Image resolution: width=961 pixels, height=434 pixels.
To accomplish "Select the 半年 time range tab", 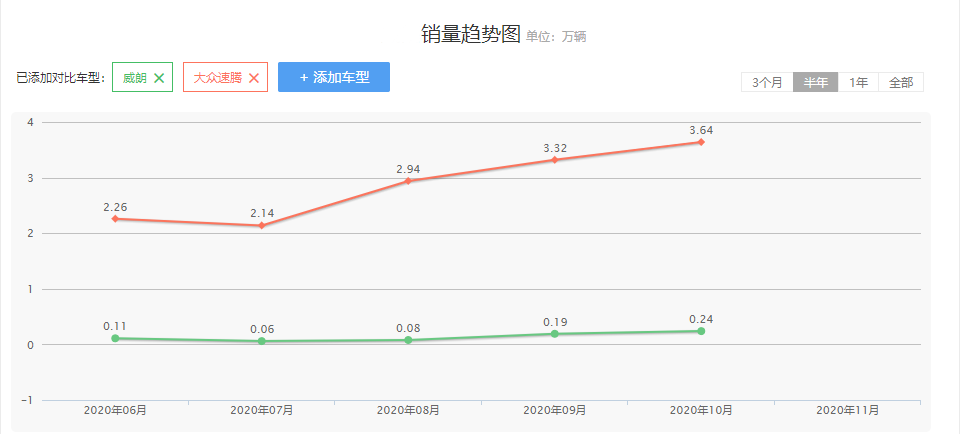I will (815, 82).
